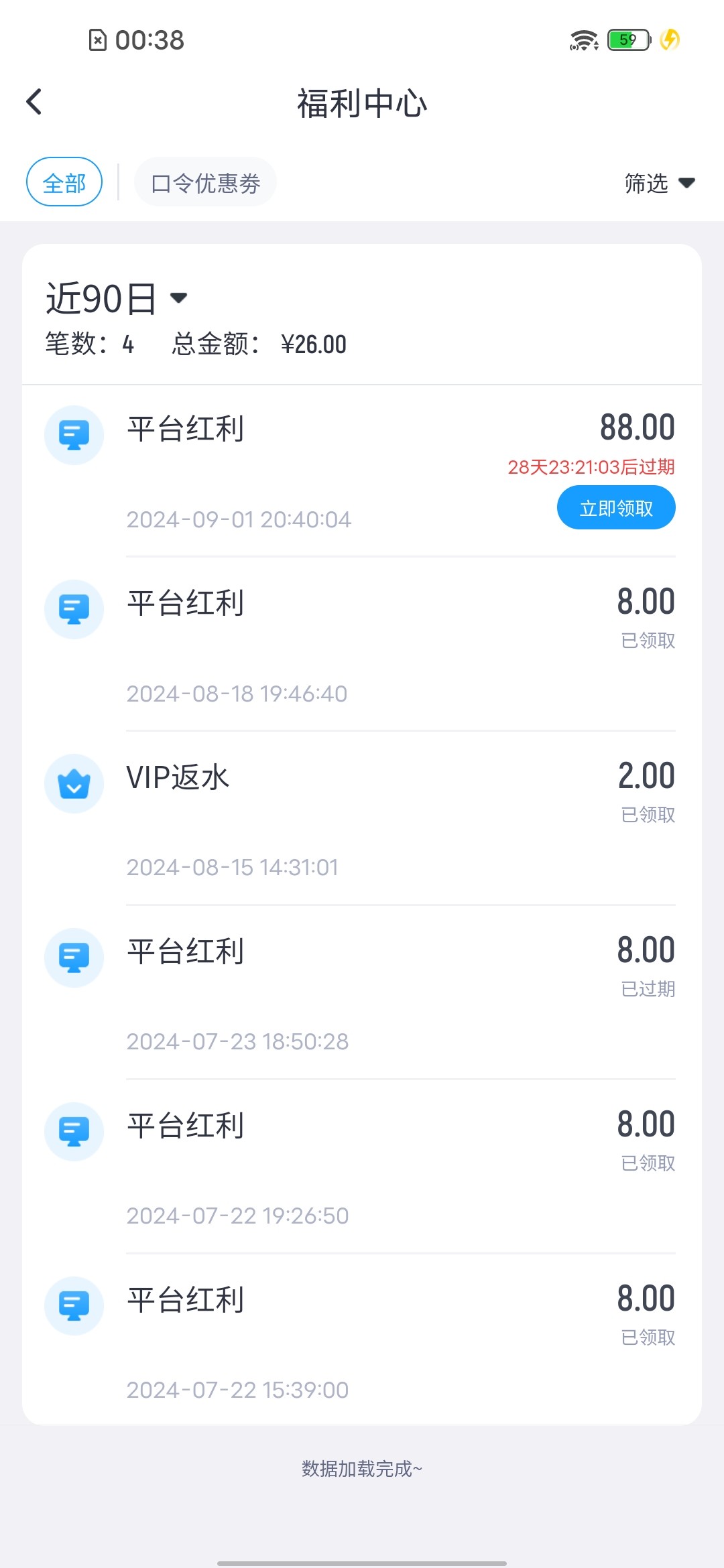724x1568 pixels.
Task: Open the 筛选 filter dropdown
Action: point(659,182)
